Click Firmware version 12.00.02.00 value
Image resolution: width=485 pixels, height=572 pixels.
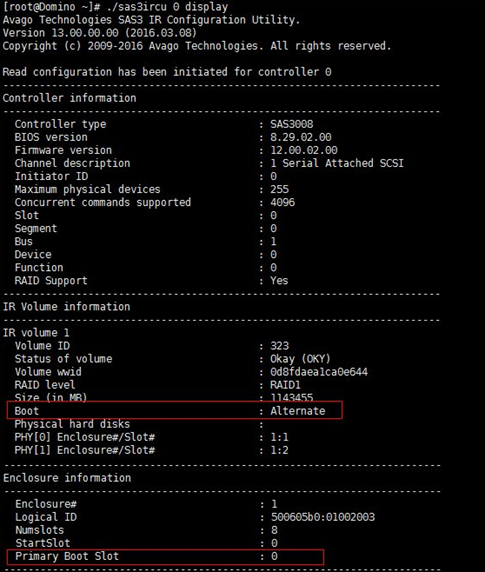pyautogui.click(x=304, y=150)
